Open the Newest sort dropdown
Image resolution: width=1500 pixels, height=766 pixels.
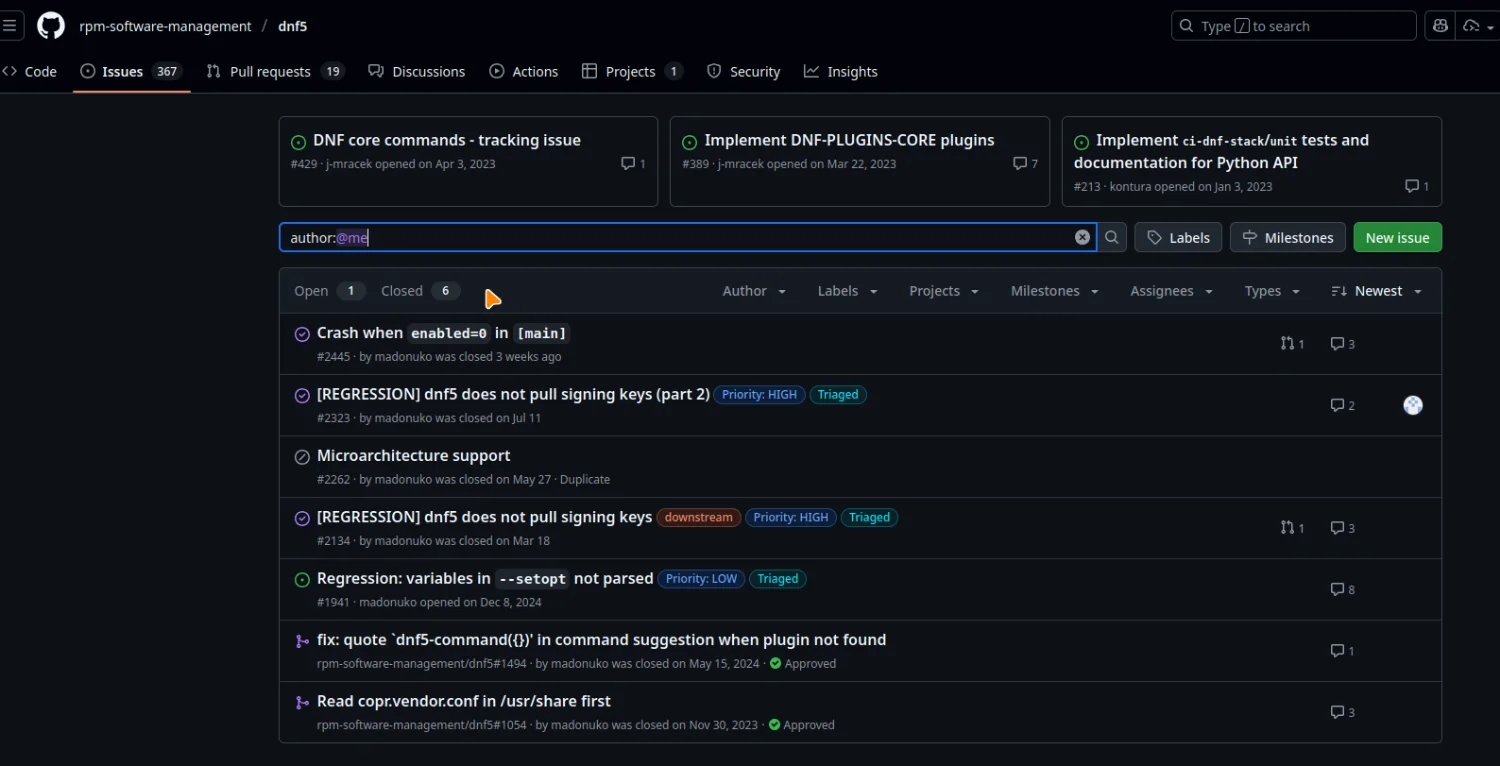1377,291
